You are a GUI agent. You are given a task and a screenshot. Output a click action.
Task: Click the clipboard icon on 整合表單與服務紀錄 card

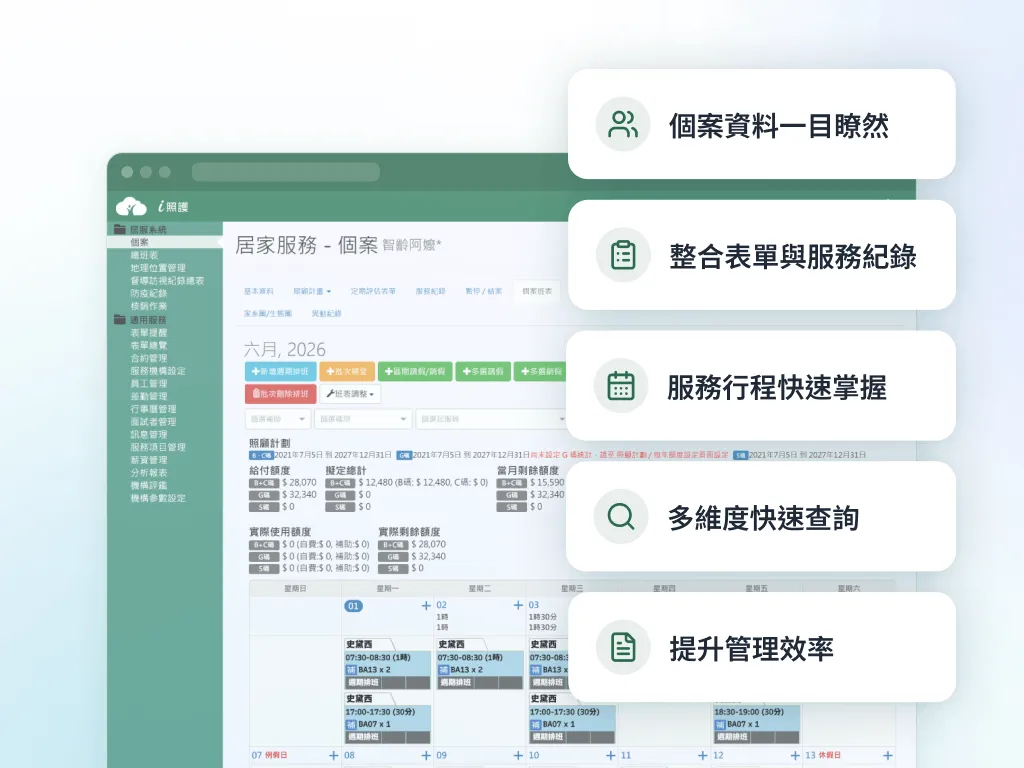(x=622, y=255)
